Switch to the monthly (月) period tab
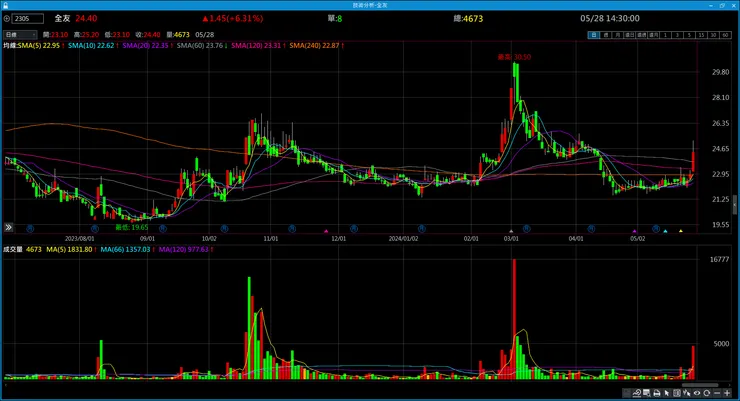 [x=617, y=35]
